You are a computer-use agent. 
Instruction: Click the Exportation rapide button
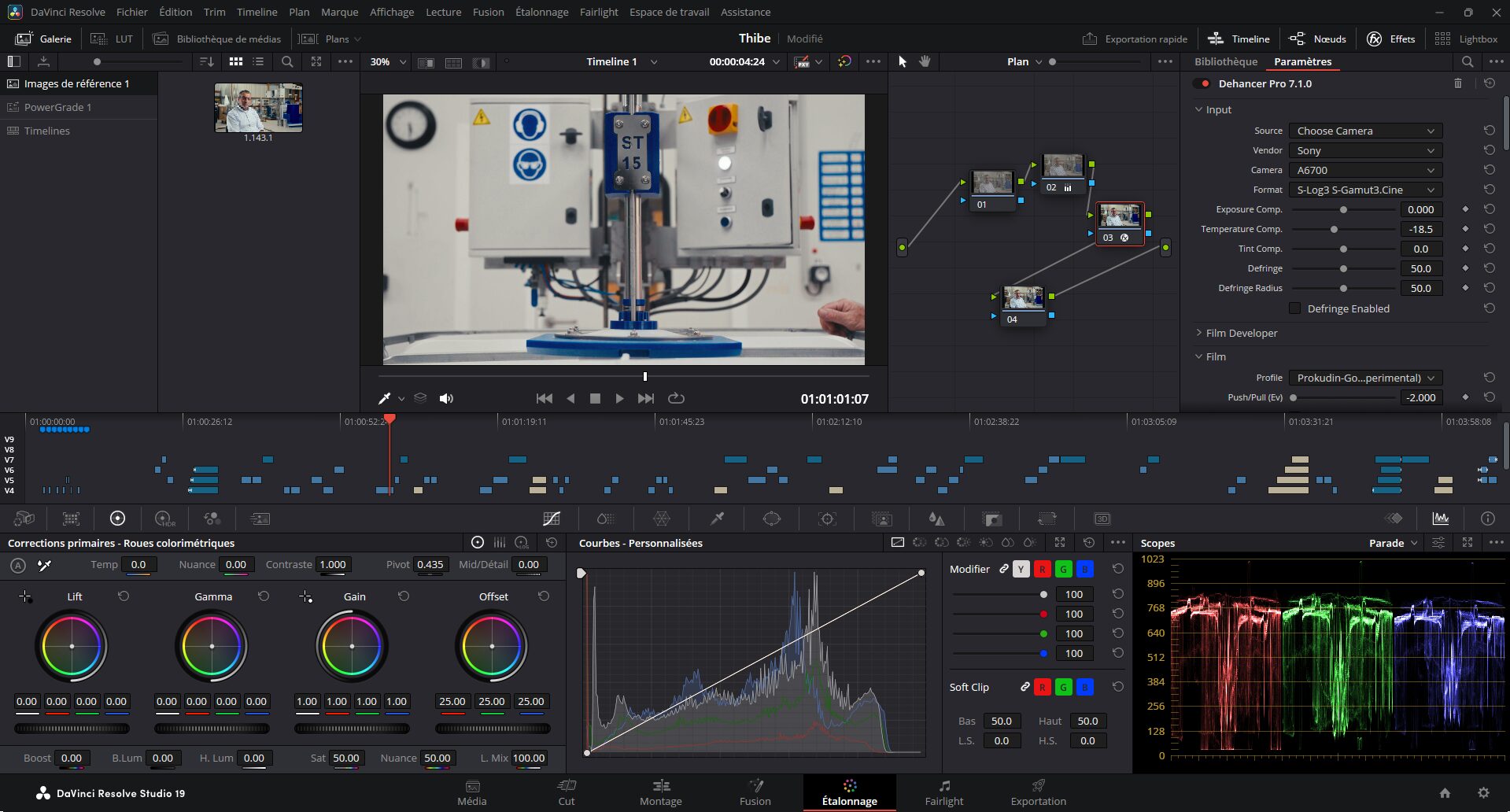(1135, 39)
